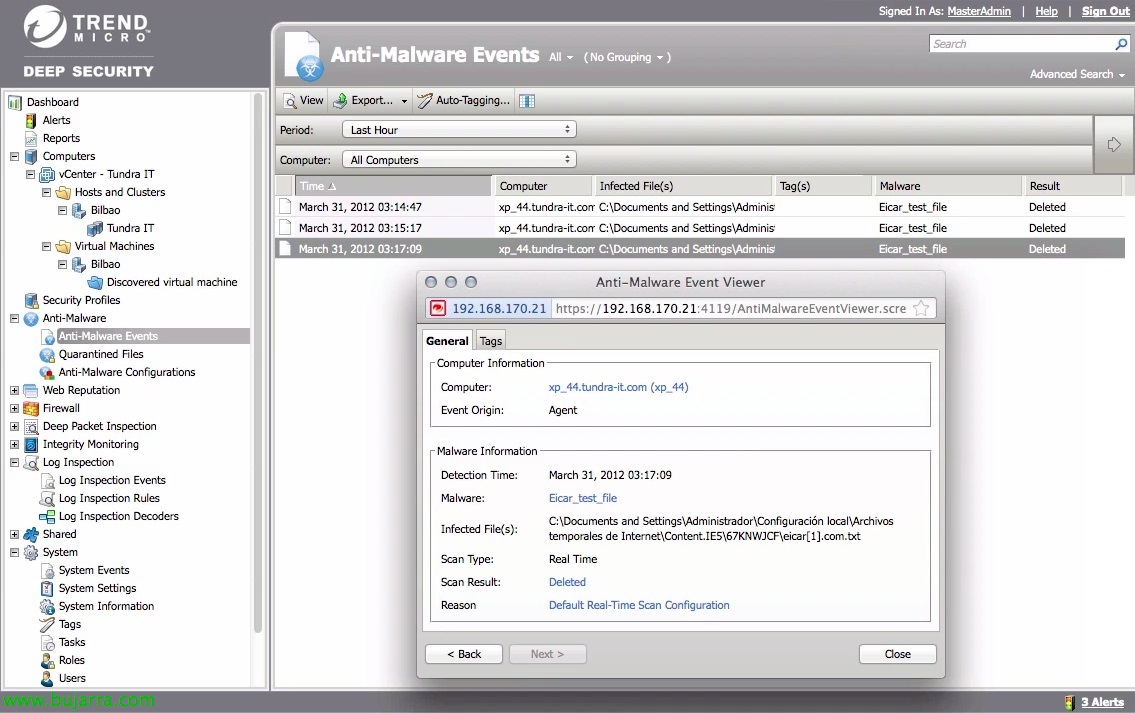Image resolution: width=1135 pixels, height=713 pixels.
Task: Open the Dashboard icon in sidebar
Action: tap(15, 102)
